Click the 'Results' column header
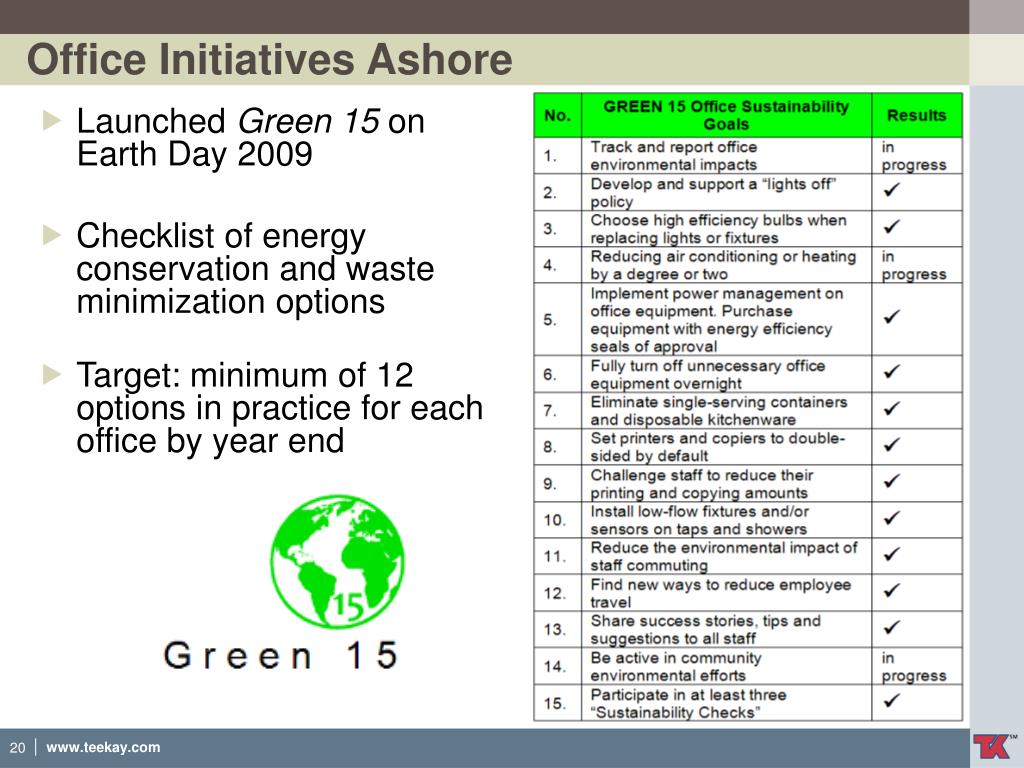 pos(916,116)
